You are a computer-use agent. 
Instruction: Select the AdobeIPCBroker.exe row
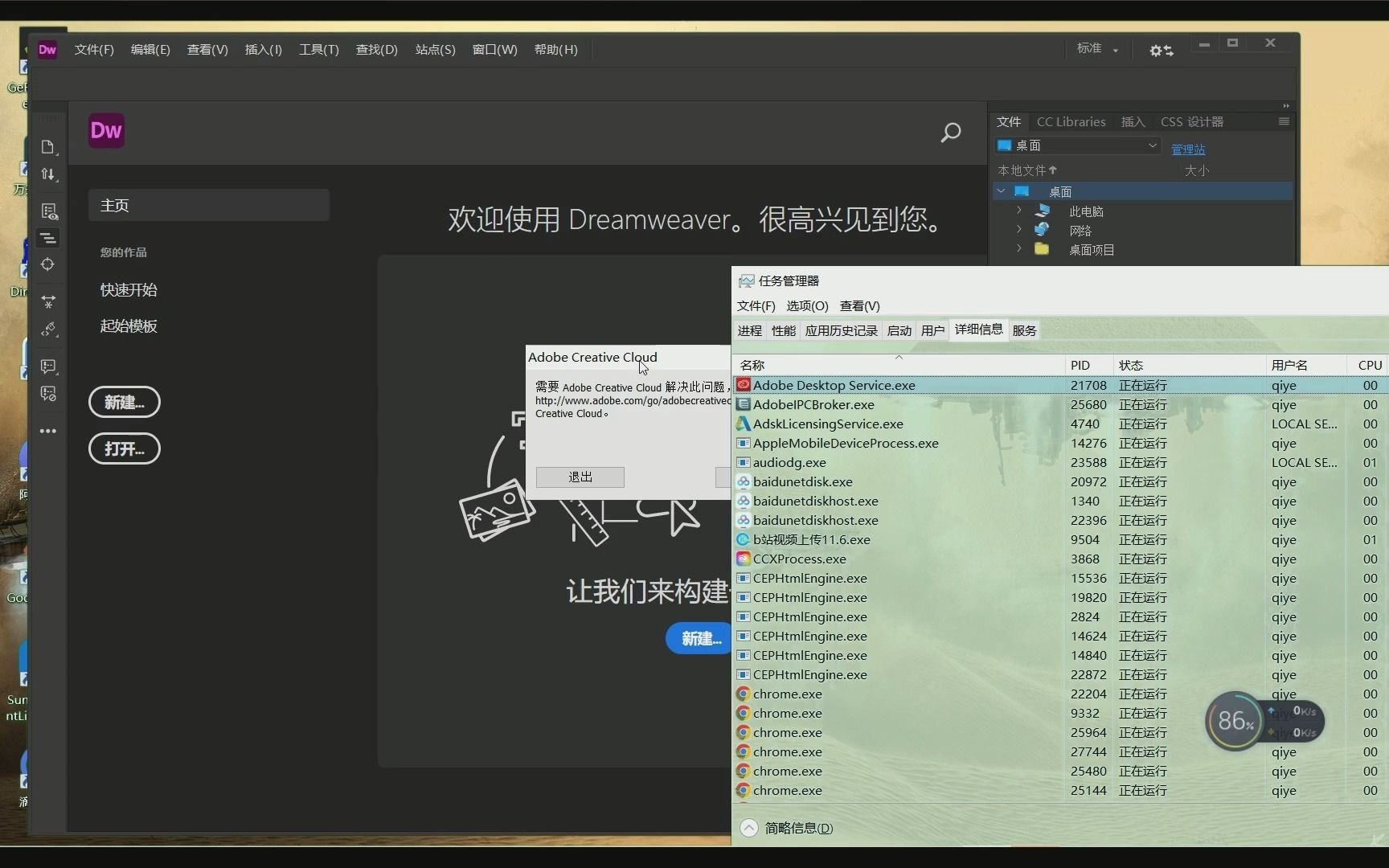(x=1061, y=404)
